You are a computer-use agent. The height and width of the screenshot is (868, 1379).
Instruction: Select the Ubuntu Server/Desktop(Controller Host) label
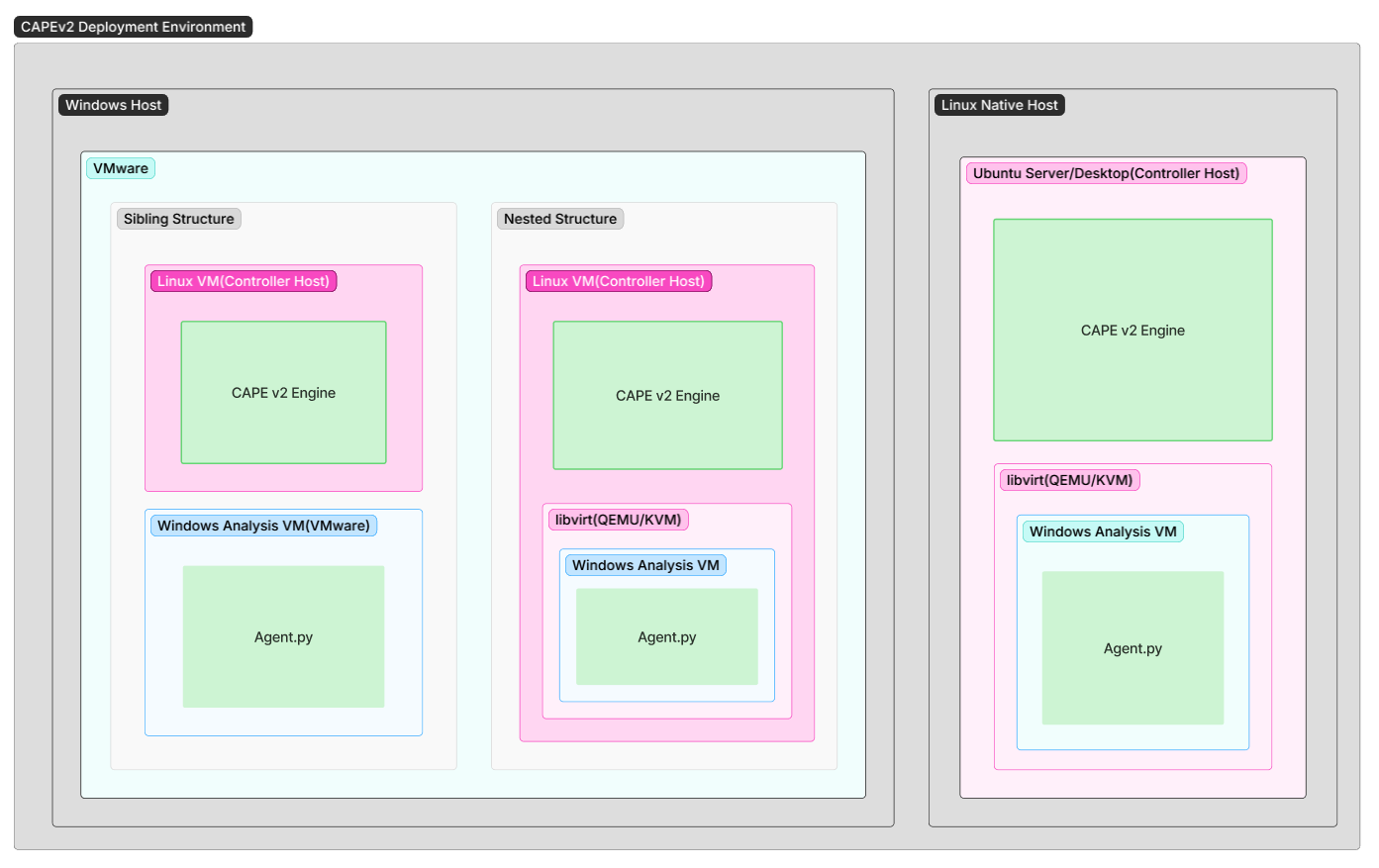1106,173
